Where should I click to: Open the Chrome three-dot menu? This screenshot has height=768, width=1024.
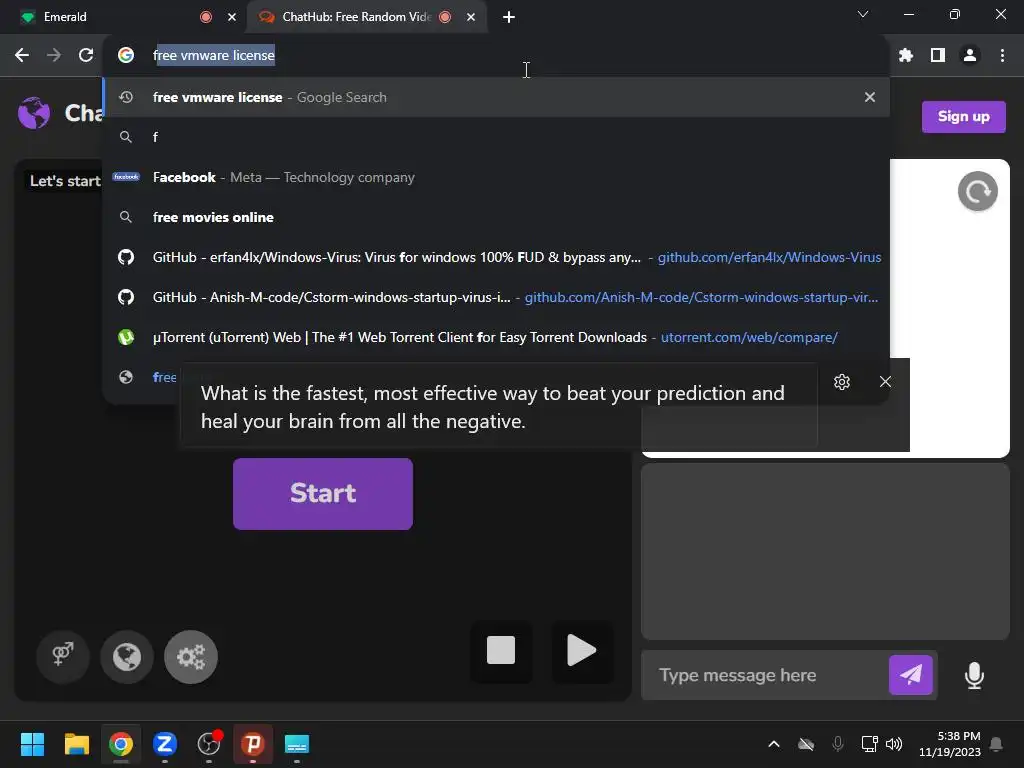pos(1002,56)
